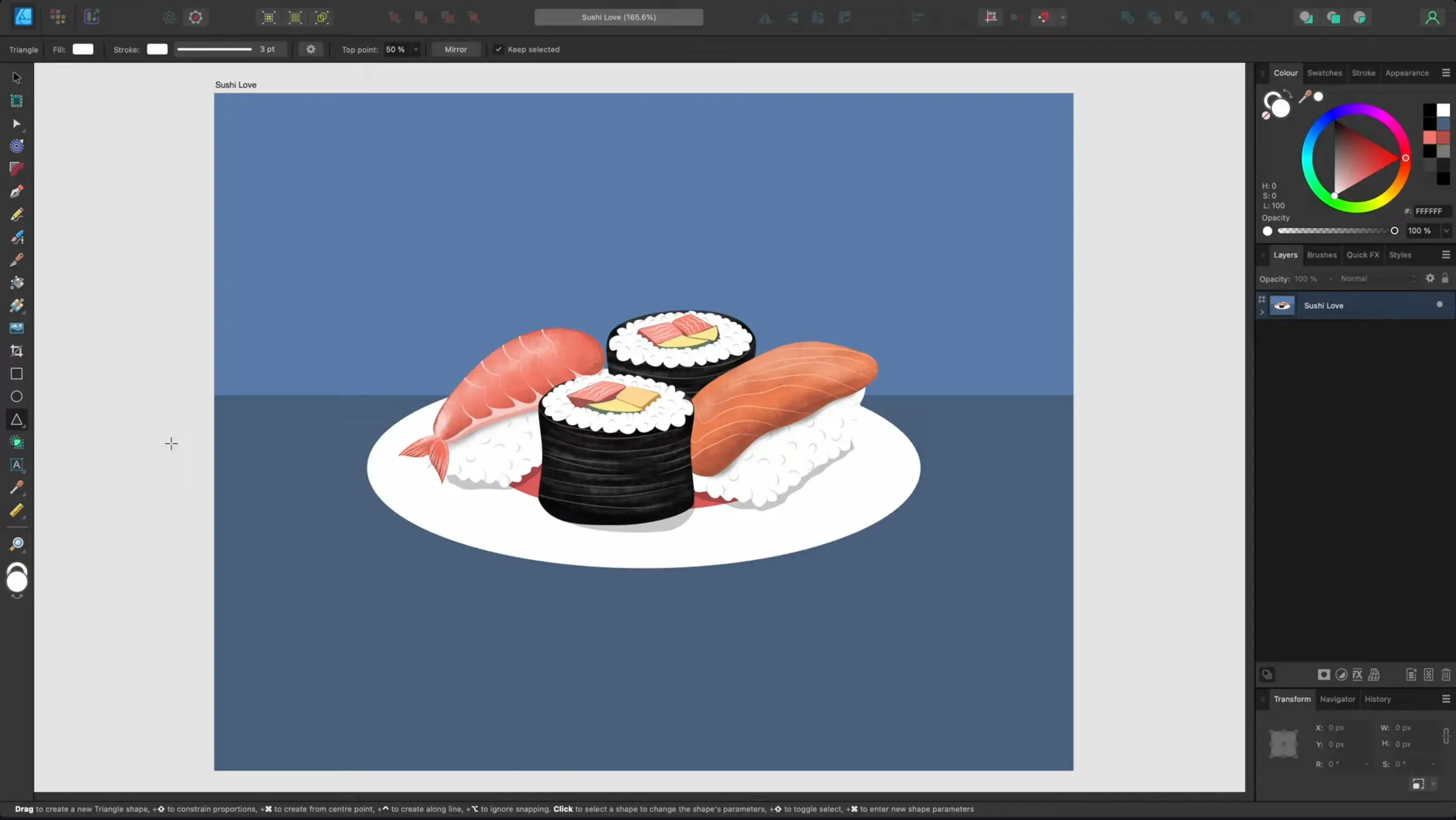Screen dimensions: 1456x820
Task: Select the Crop tool
Action: tap(17, 351)
